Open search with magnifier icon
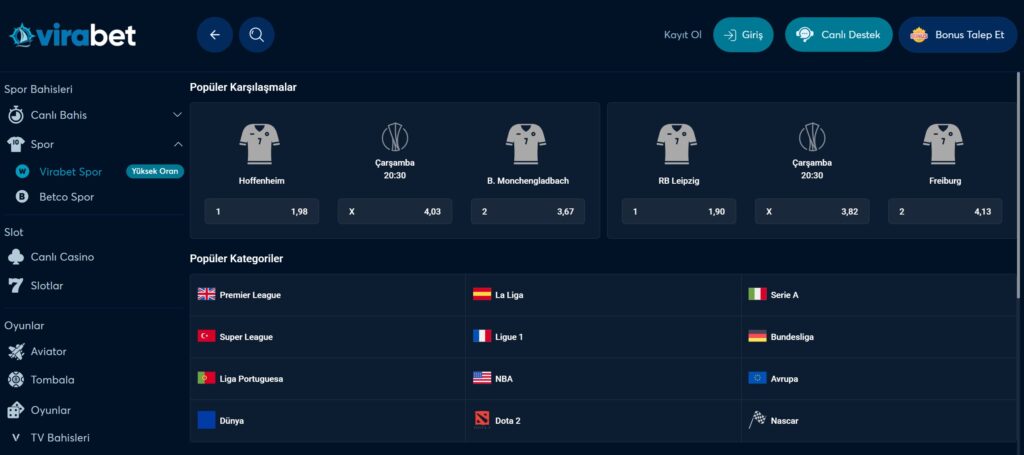Screen dimensions: 1024x455 (x=256, y=35)
